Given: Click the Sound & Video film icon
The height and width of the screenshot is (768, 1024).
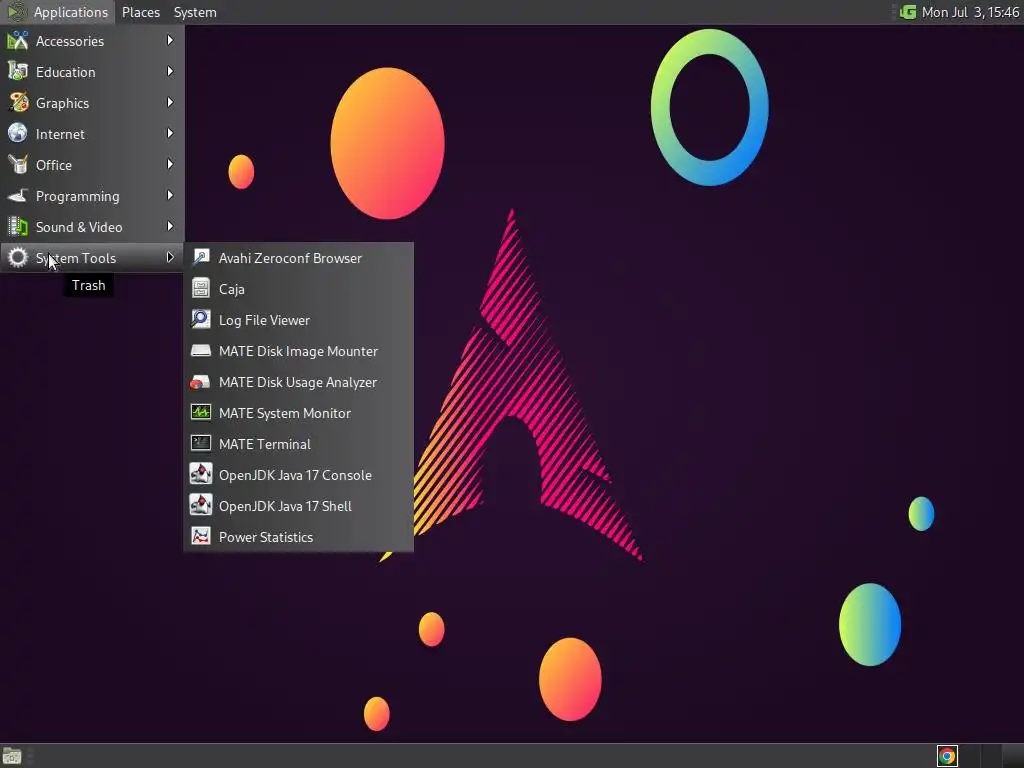Looking at the screenshot, I should point(18,227).
